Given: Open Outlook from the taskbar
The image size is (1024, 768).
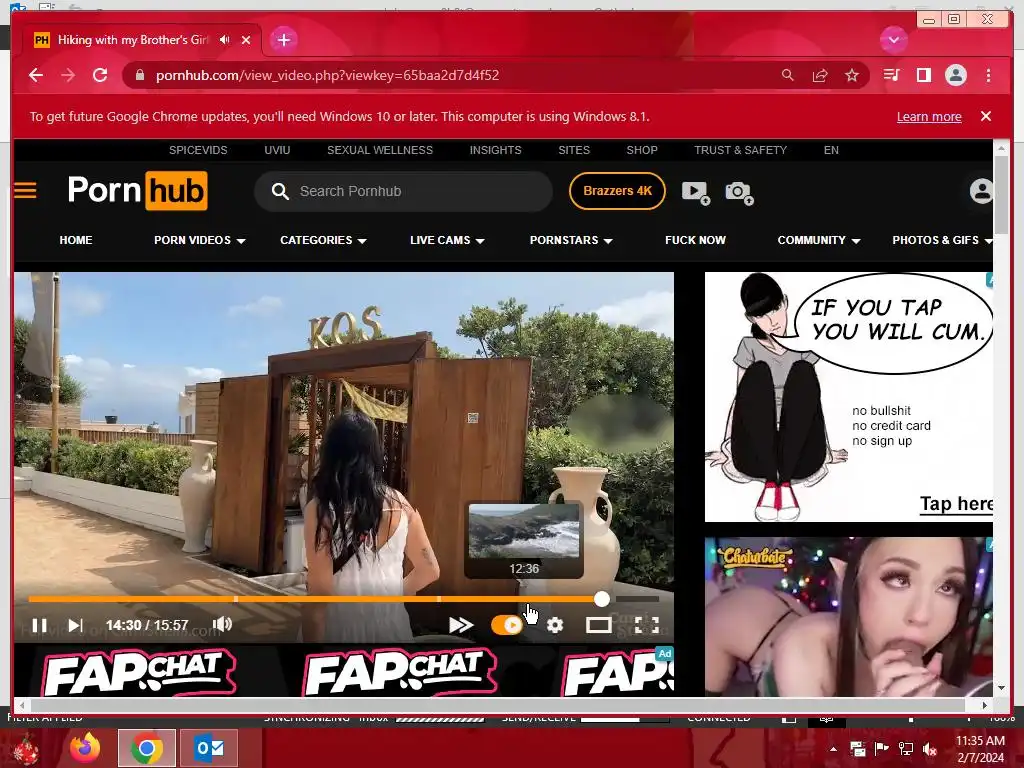Looking at the screenshot, I should click(x=209, y=748).
